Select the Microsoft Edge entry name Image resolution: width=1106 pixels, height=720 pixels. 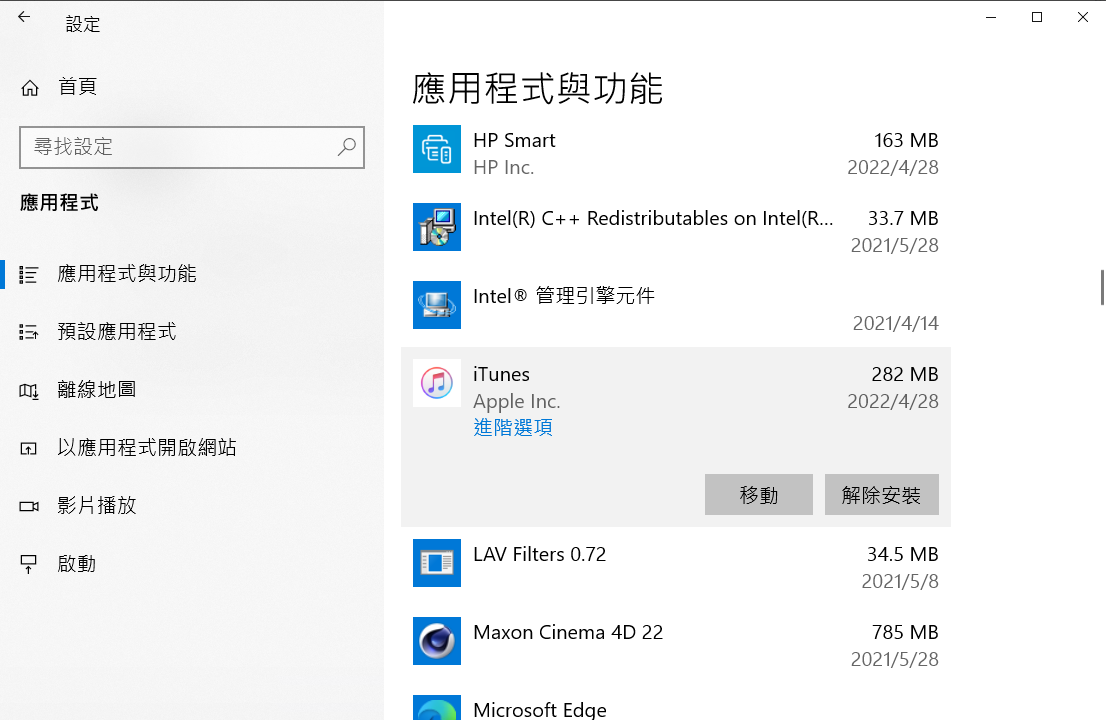(x=540, y=709)
